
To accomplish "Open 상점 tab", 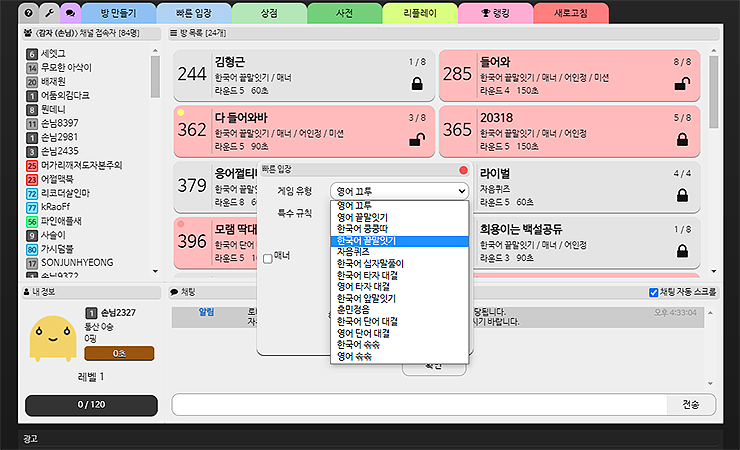I will click(x=269, y=13).
